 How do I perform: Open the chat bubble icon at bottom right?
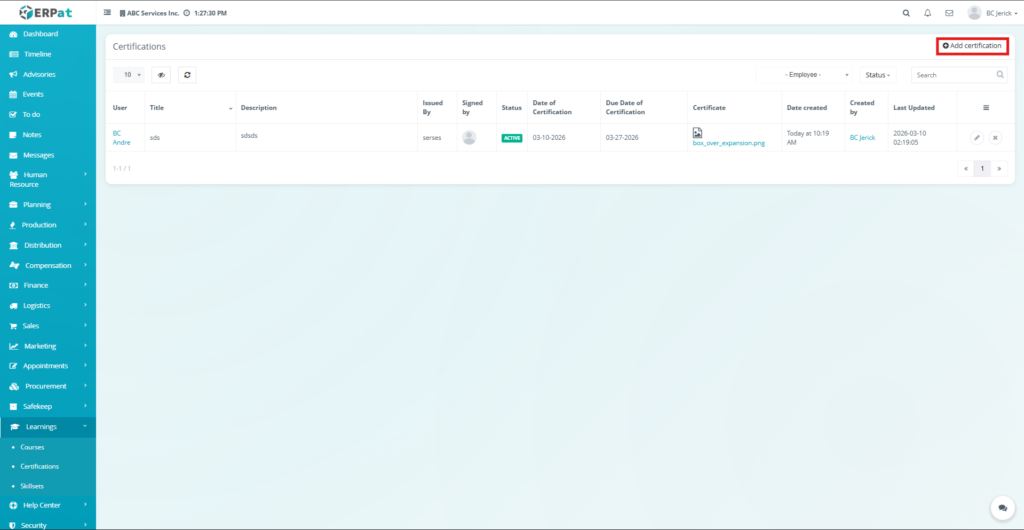click(999, 508)
